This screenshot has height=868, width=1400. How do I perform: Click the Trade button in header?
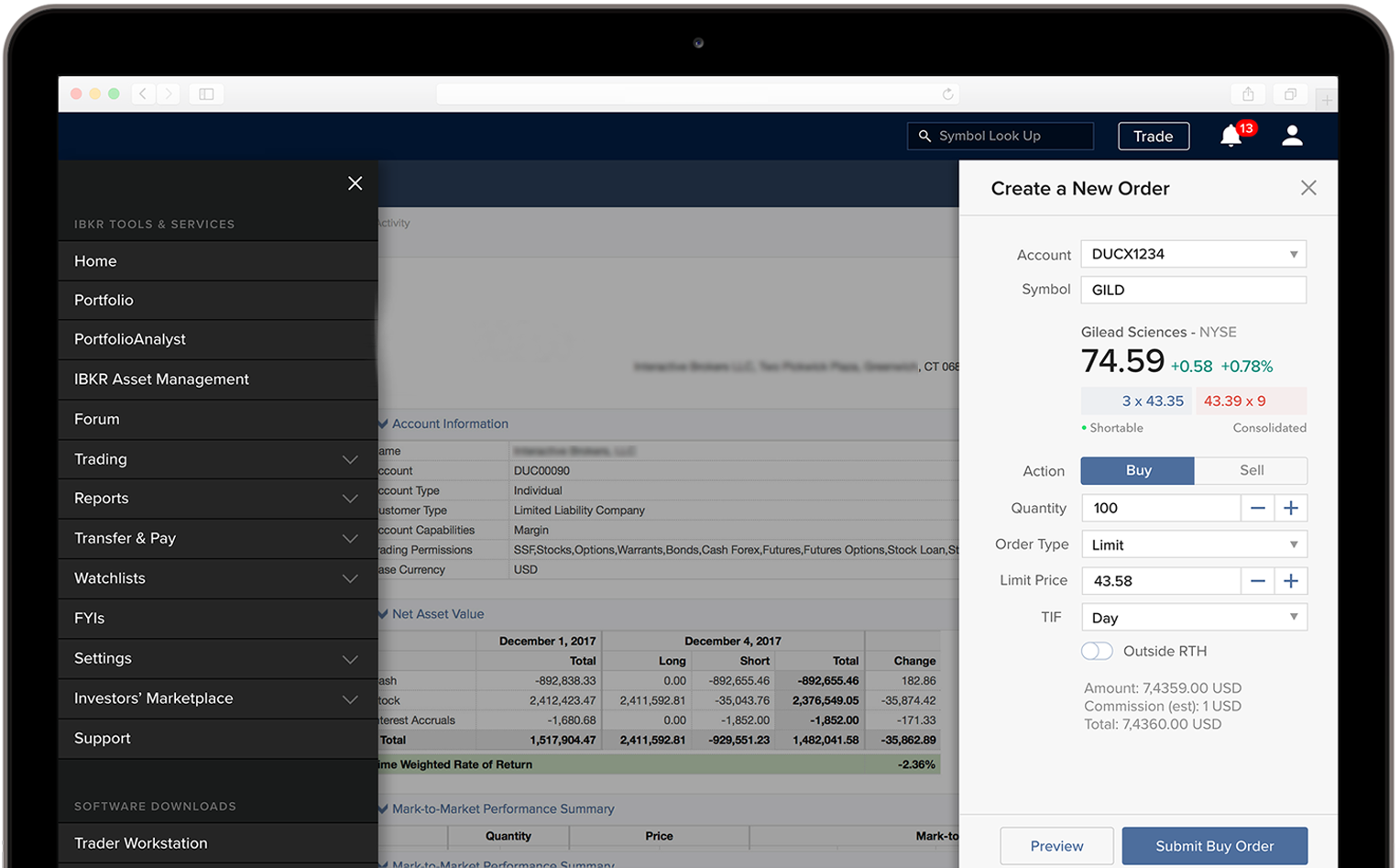pyautogui.click(x=1154, y=136)
